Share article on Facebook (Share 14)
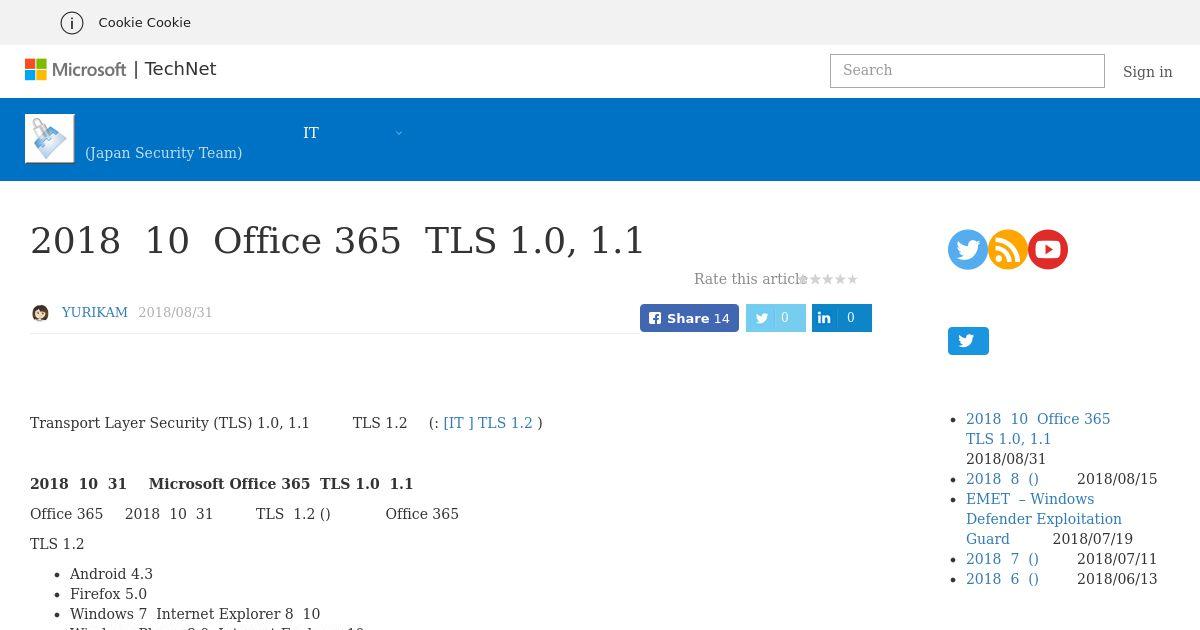This screenshot has width=1200, height=630. [689, 318]
